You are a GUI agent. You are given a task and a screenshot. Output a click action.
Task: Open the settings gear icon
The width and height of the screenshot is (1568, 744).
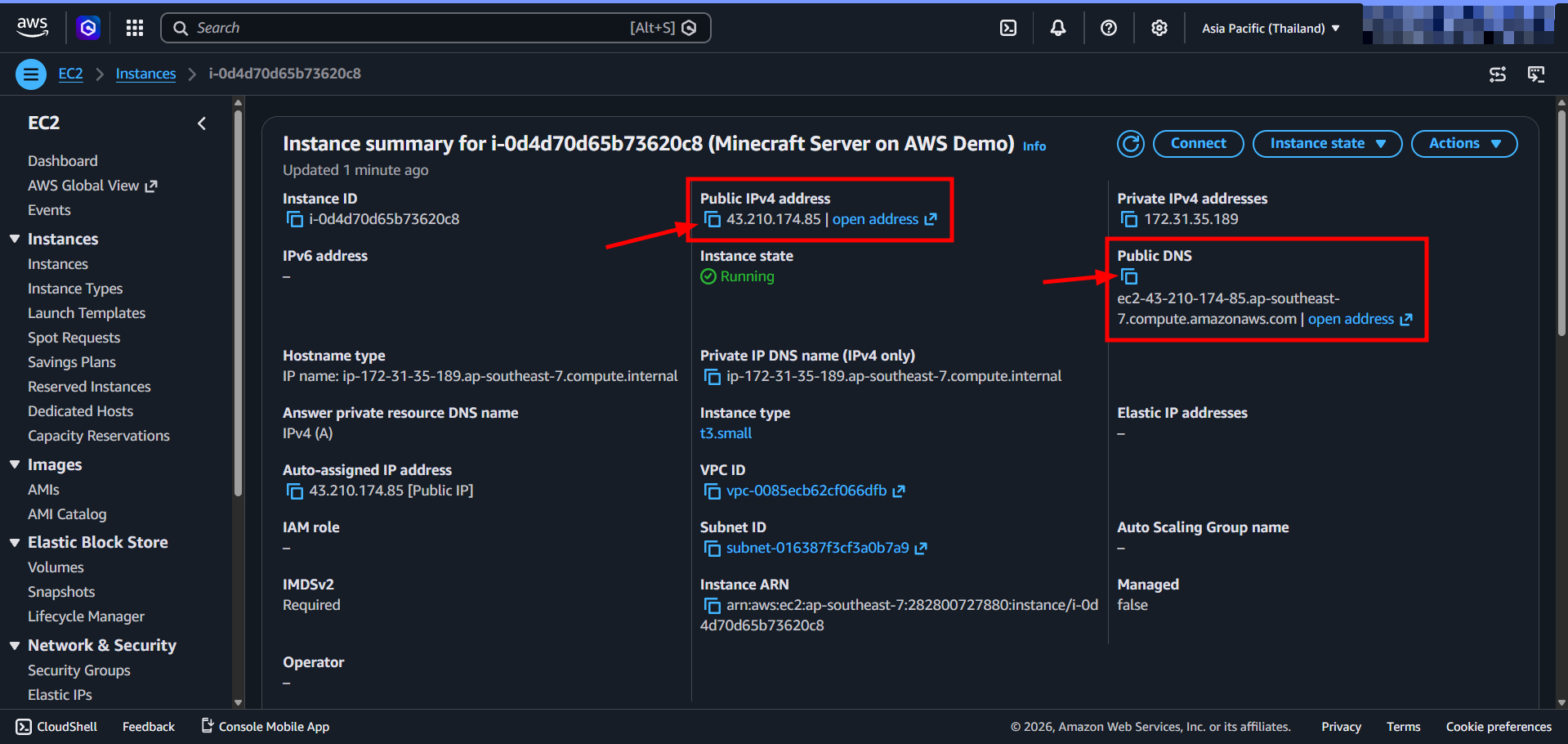pos(1159,28)
